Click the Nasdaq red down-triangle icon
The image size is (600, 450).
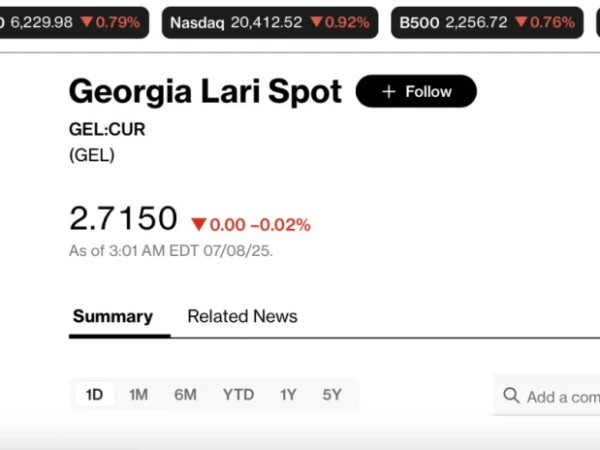[316, 21]
